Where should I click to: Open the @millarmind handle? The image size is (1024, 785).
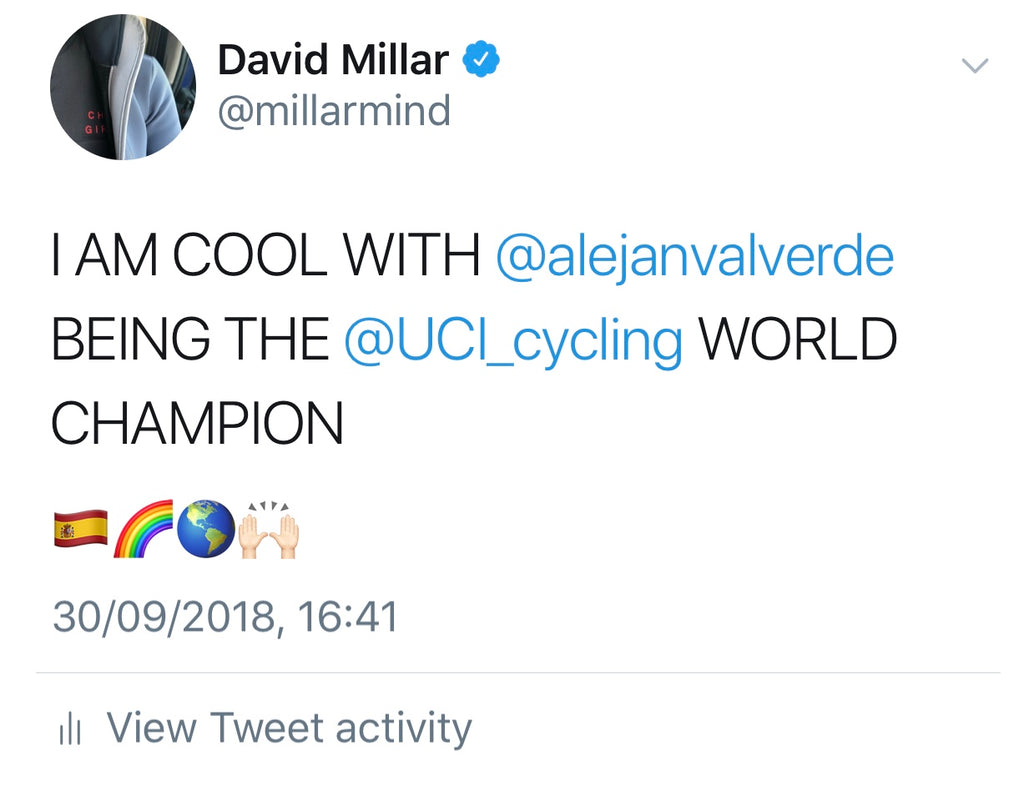[x=334, y=110]
